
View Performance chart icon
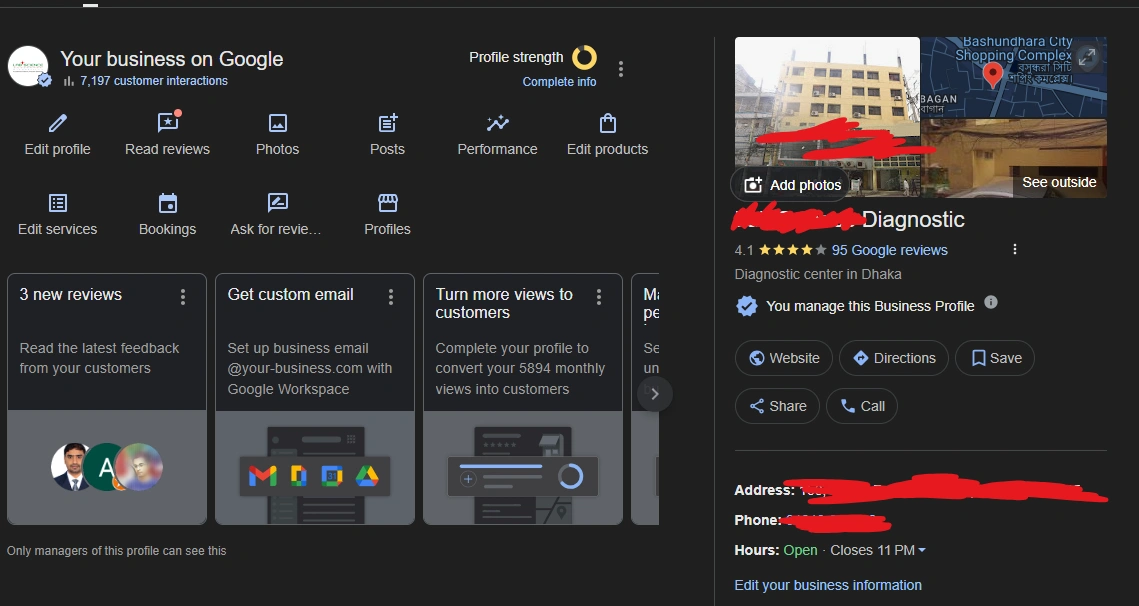[498, 123]
